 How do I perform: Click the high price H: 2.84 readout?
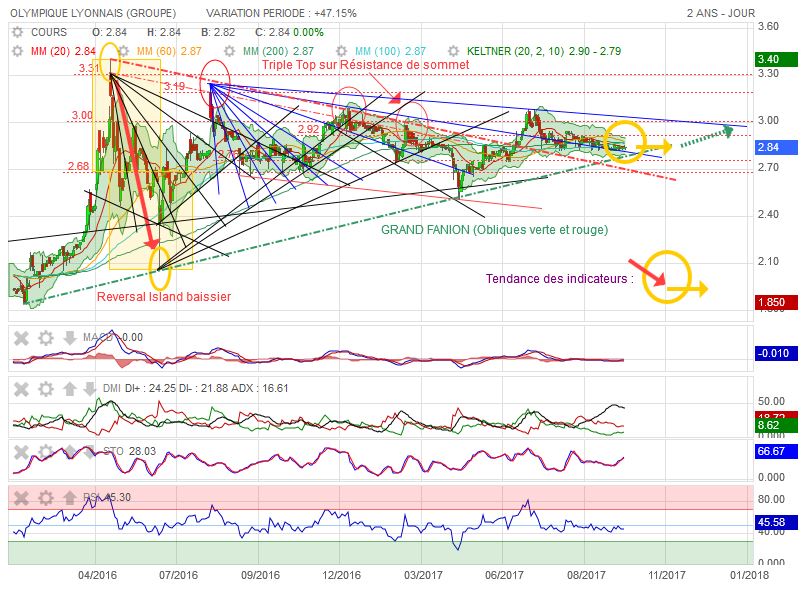[x=164, y=32]
